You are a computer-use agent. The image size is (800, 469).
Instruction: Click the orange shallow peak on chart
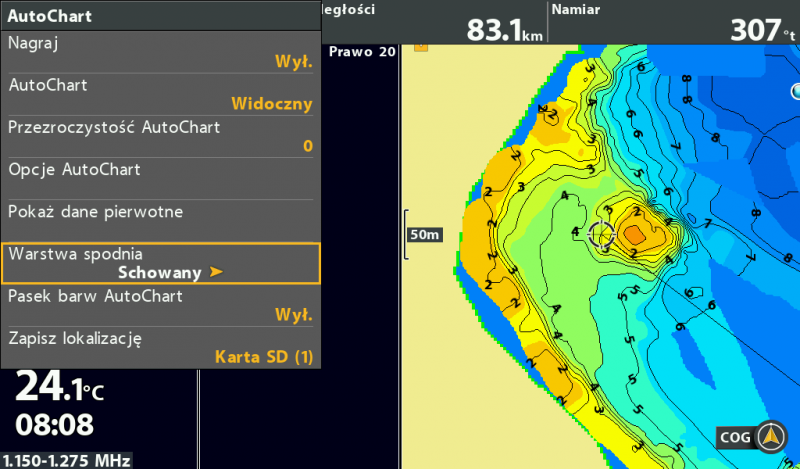[x=635, y=234]
